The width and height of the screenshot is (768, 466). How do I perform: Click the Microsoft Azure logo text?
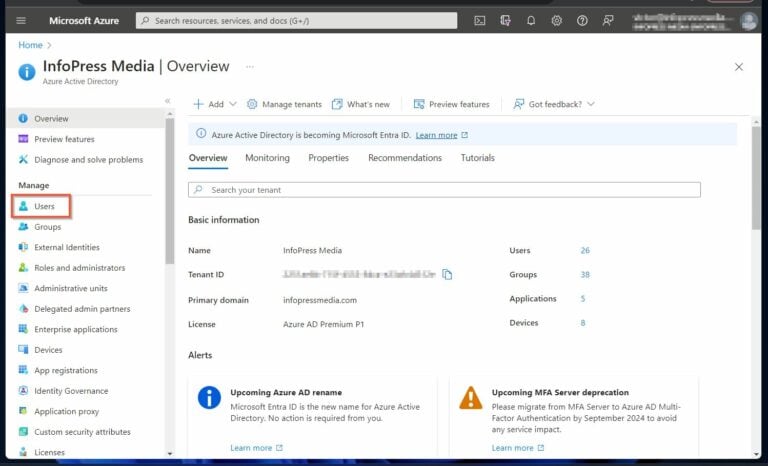click(x=84, y=21)
